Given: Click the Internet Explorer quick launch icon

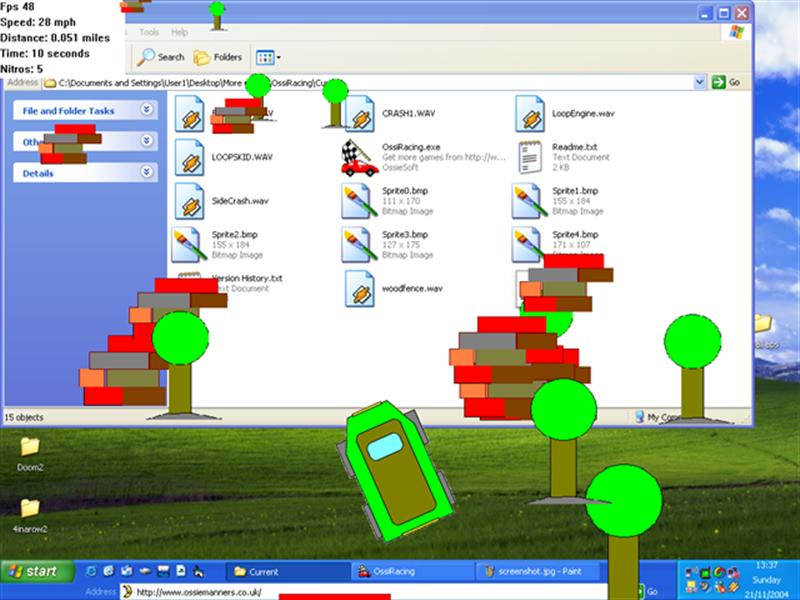Looking at the screenshot, I should 91,571.
